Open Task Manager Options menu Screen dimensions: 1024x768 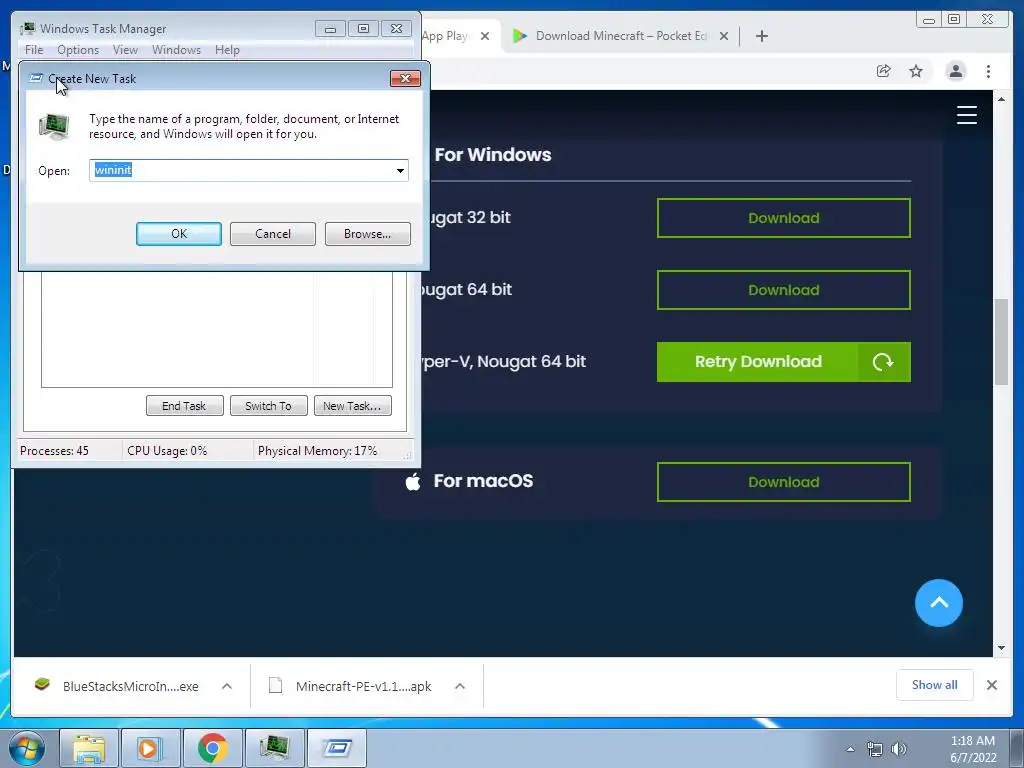(x=78, y=50)
